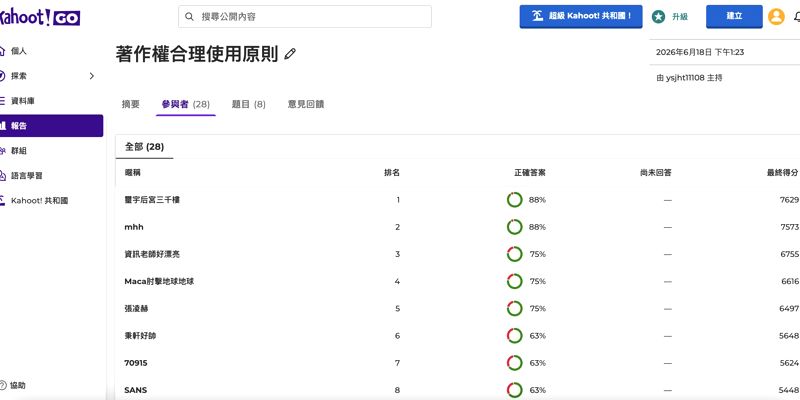Open participant 秉軒好帥 row
Screen dimensions: 800x400
[458, 336]
